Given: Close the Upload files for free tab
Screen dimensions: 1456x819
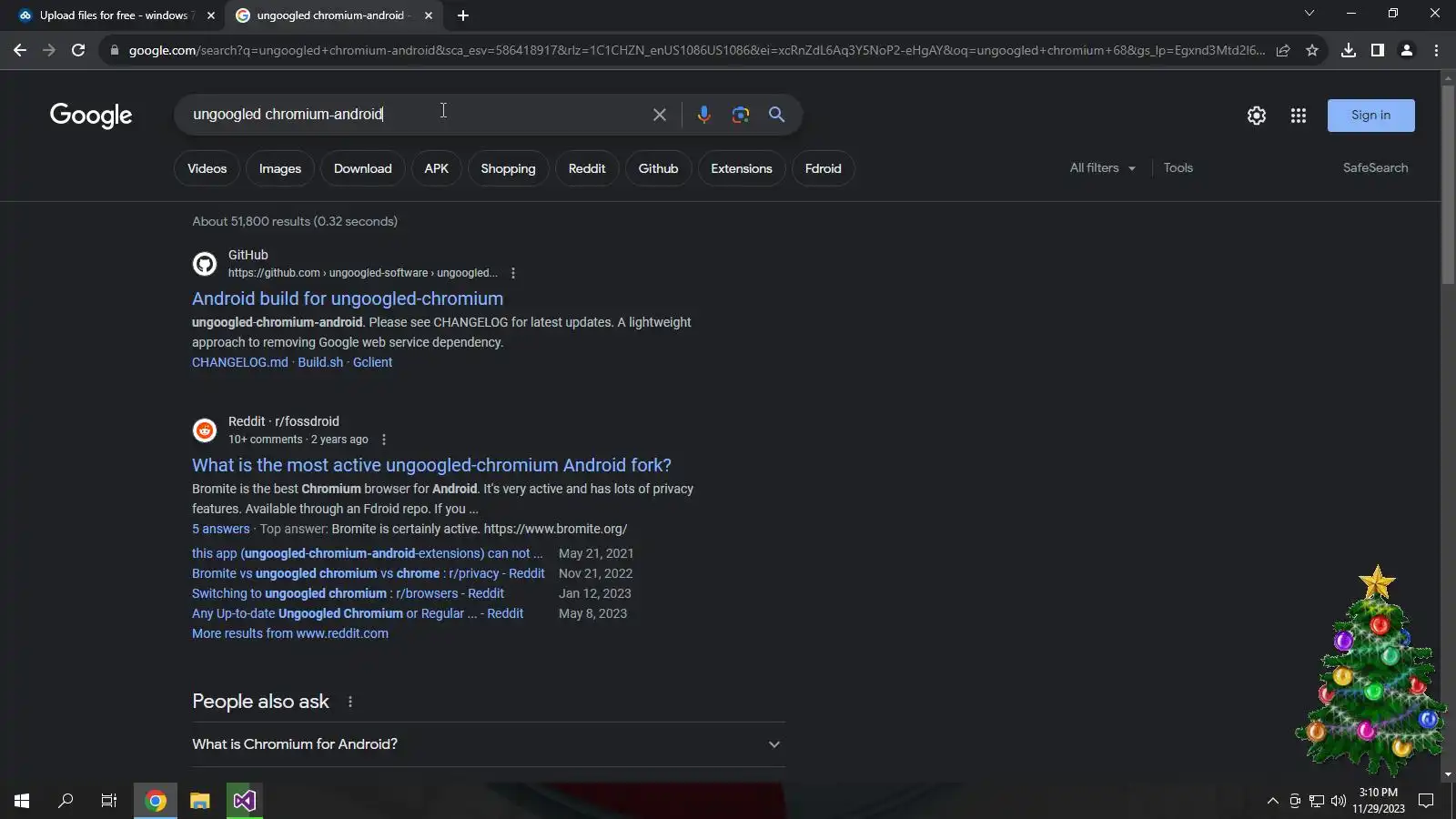Looking at the screenshot, I should 211,15.
